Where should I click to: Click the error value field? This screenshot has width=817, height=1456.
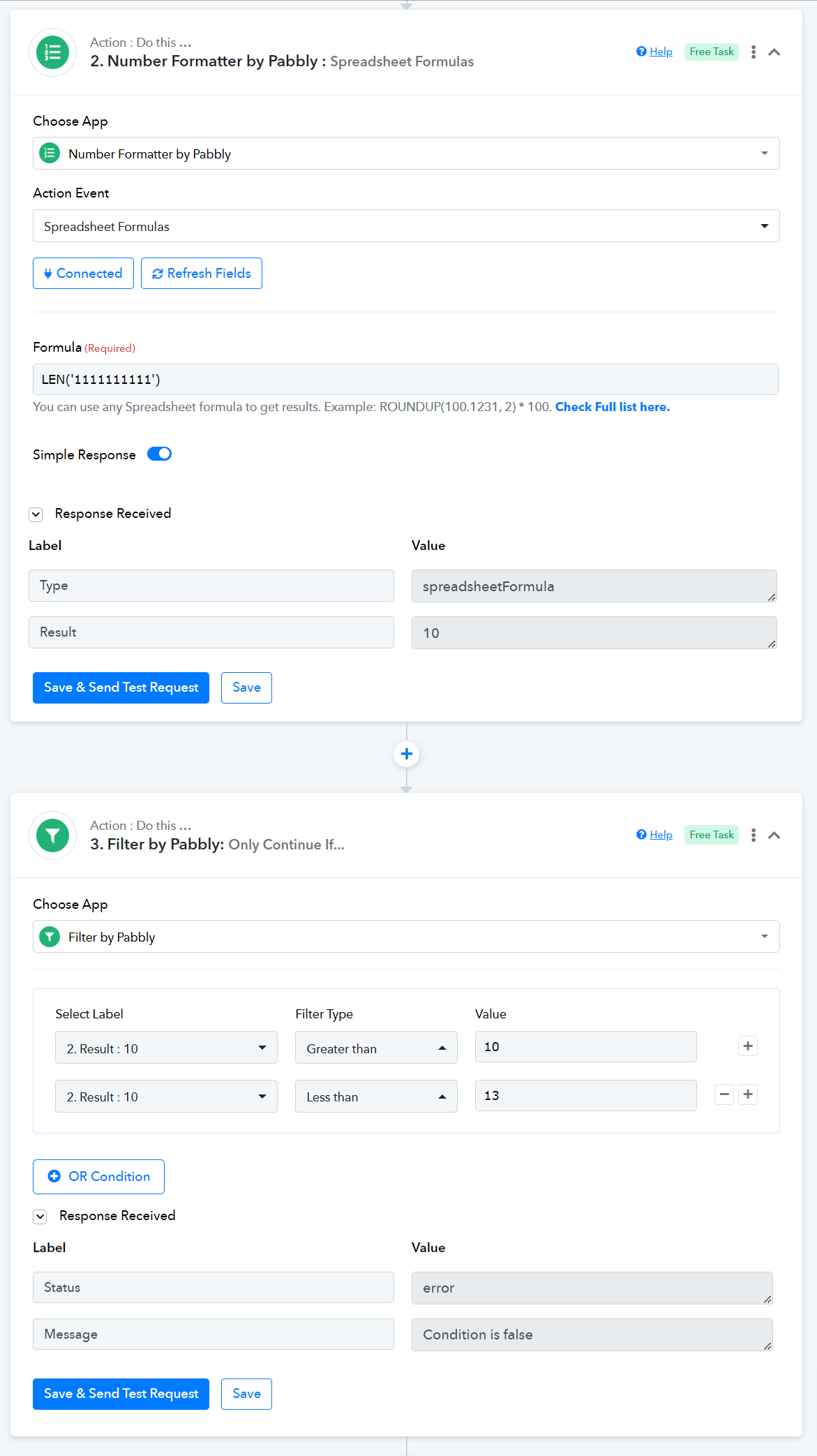pos(592,1288)
